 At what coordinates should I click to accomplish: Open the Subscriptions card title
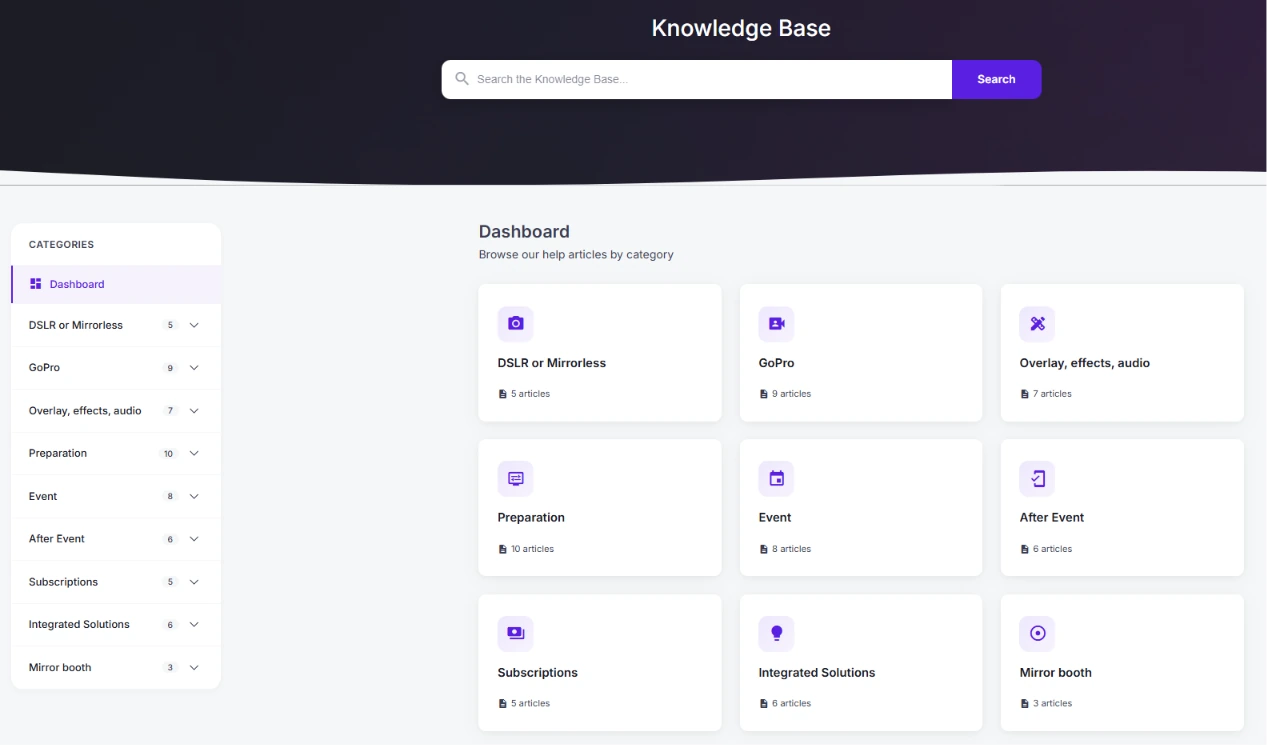click(x=538, y=672)
